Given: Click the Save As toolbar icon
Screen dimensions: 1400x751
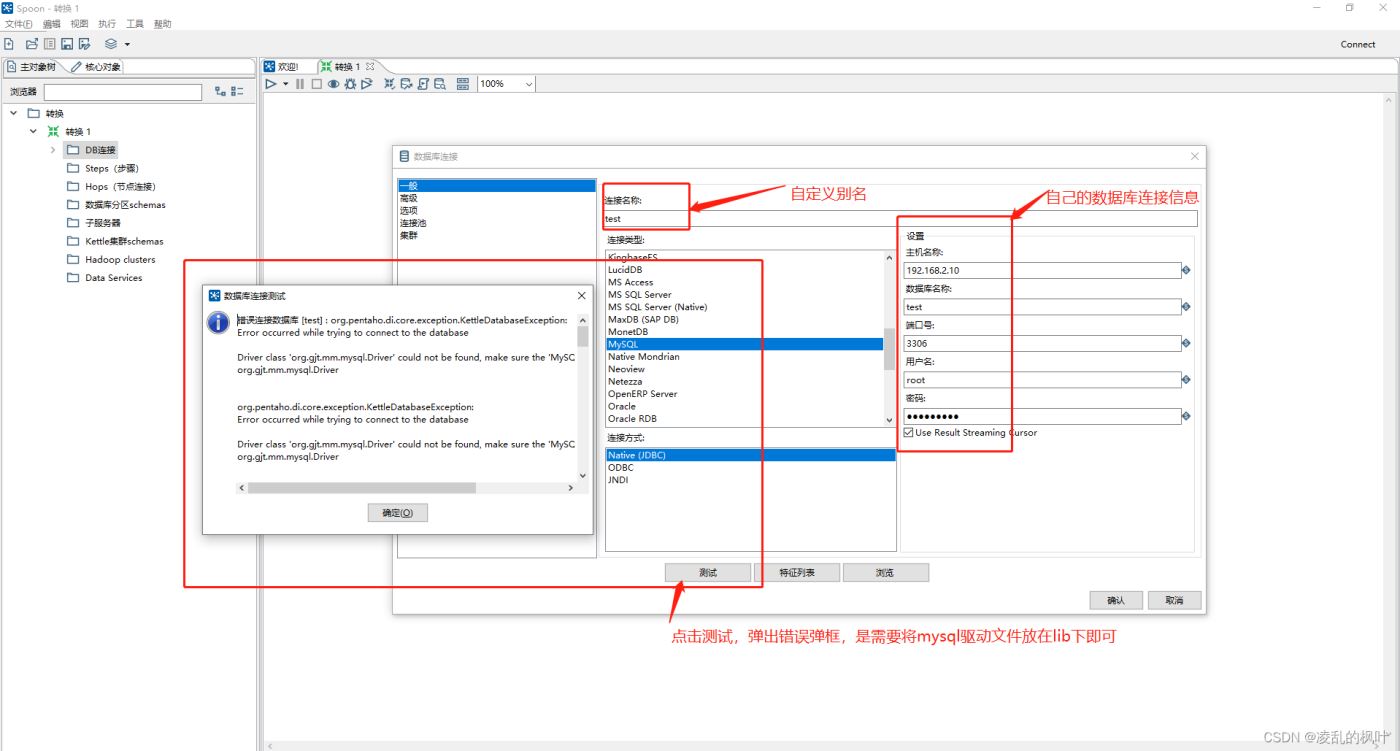Looking at the screenshot, I should (x=85, y=44).
